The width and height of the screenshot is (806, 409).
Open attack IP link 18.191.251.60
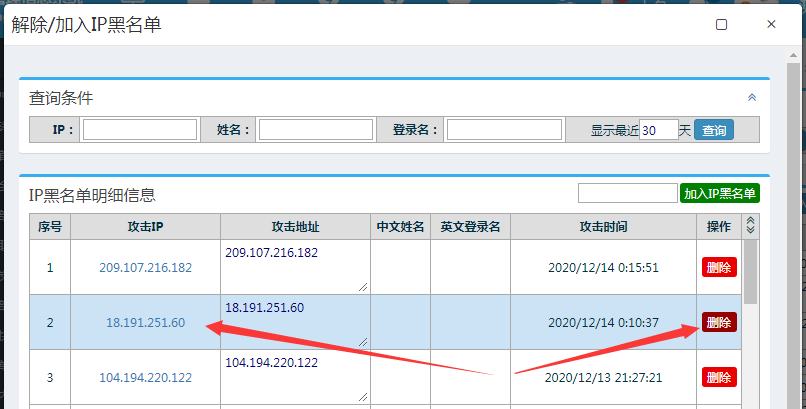pyautogui.click(x=146, y=322)
